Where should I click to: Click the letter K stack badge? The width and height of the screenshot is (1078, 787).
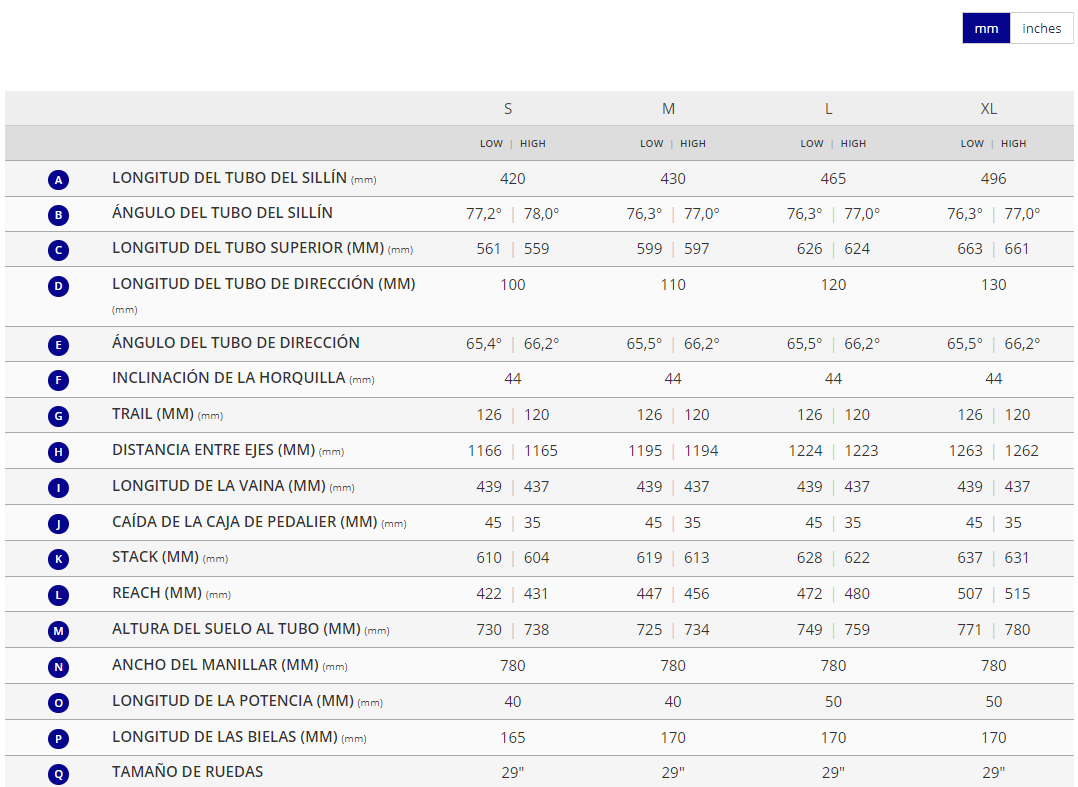[x=59, y=559]
